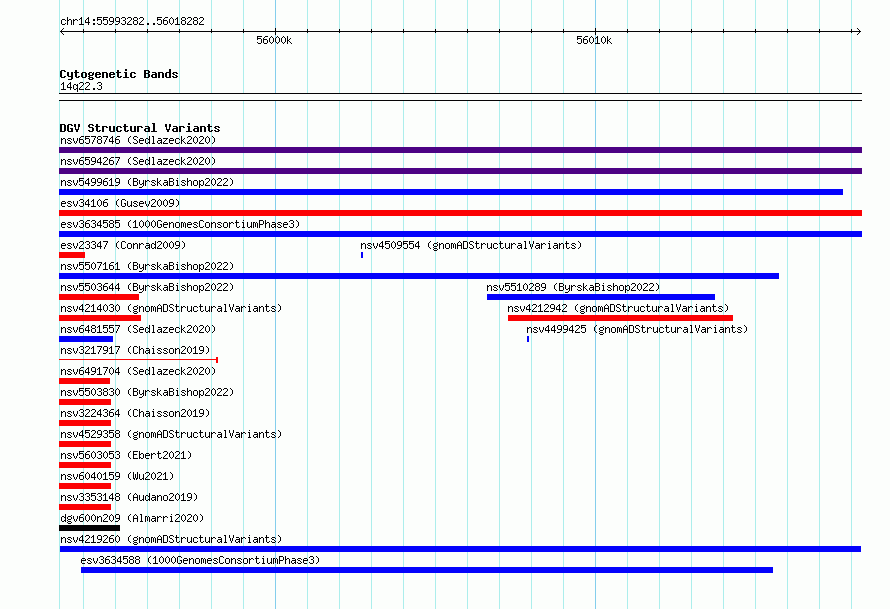The image size is (890, 609).
Task: Click the Cytogenetic Bands track title
Action: [119, 74]
